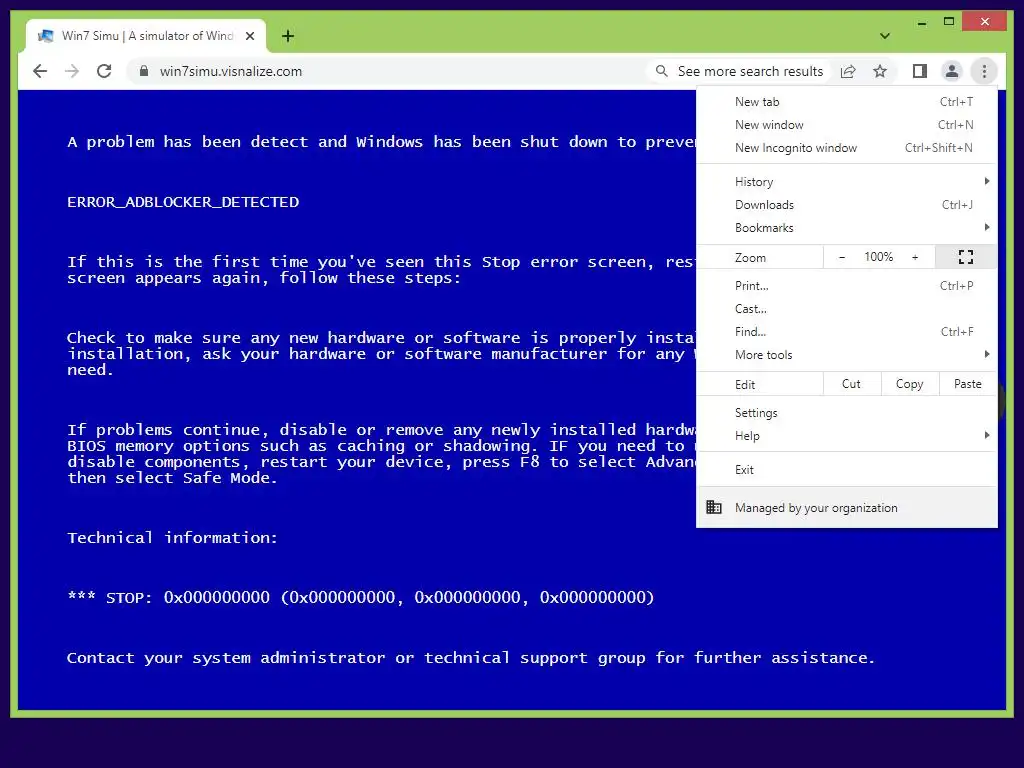Expand the More tools submenu
1024x768 pixels.
847,355
